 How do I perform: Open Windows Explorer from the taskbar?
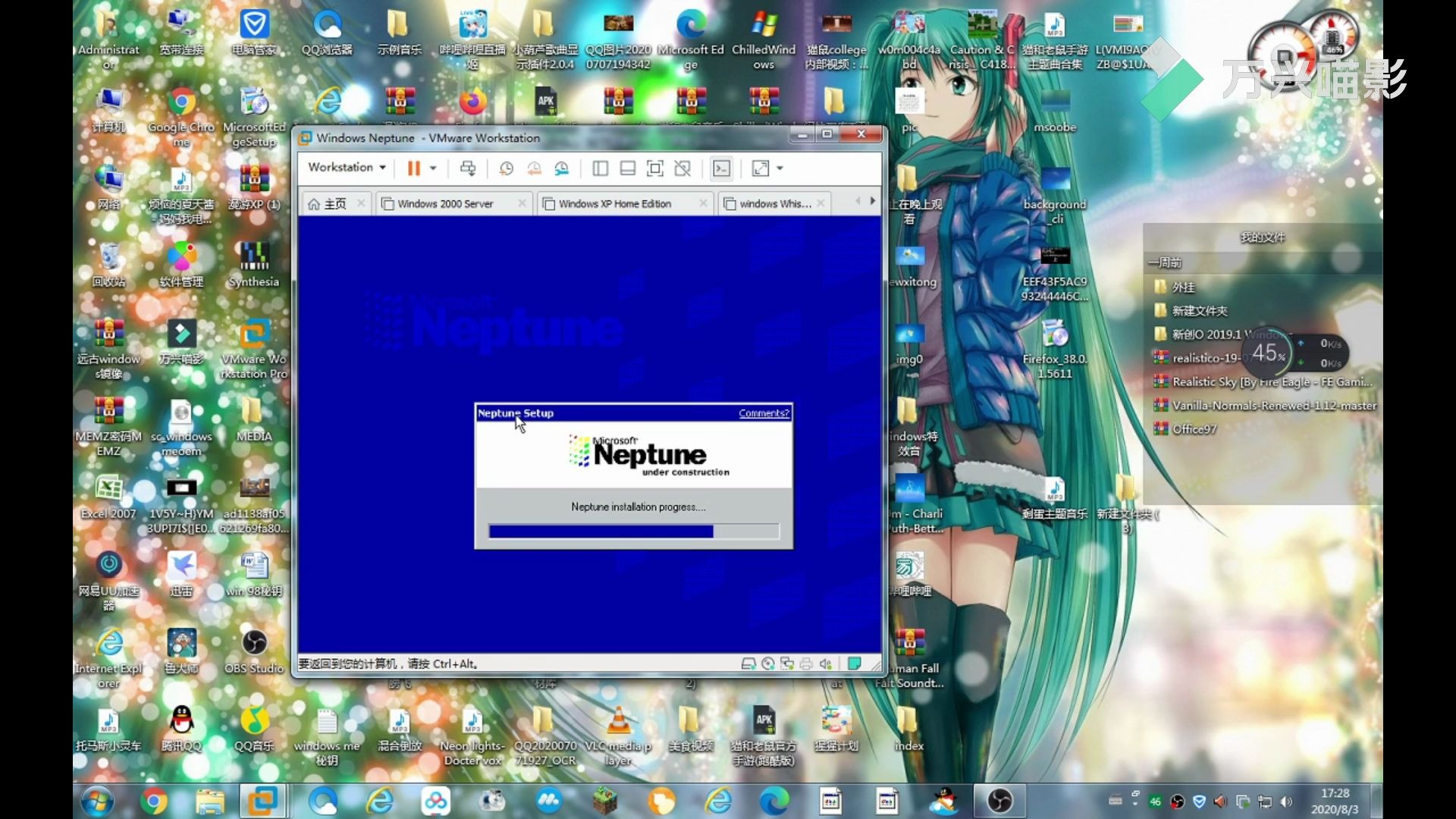(x=210, y=802)
